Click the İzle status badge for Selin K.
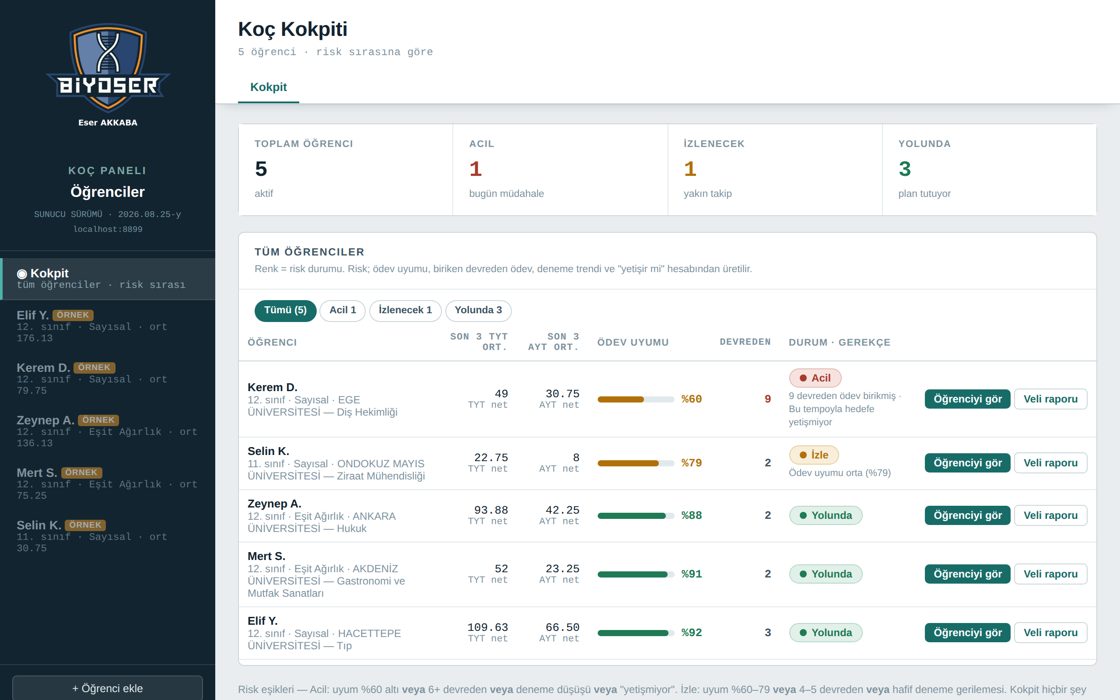 pyautogui.click(x=814, y=455)
